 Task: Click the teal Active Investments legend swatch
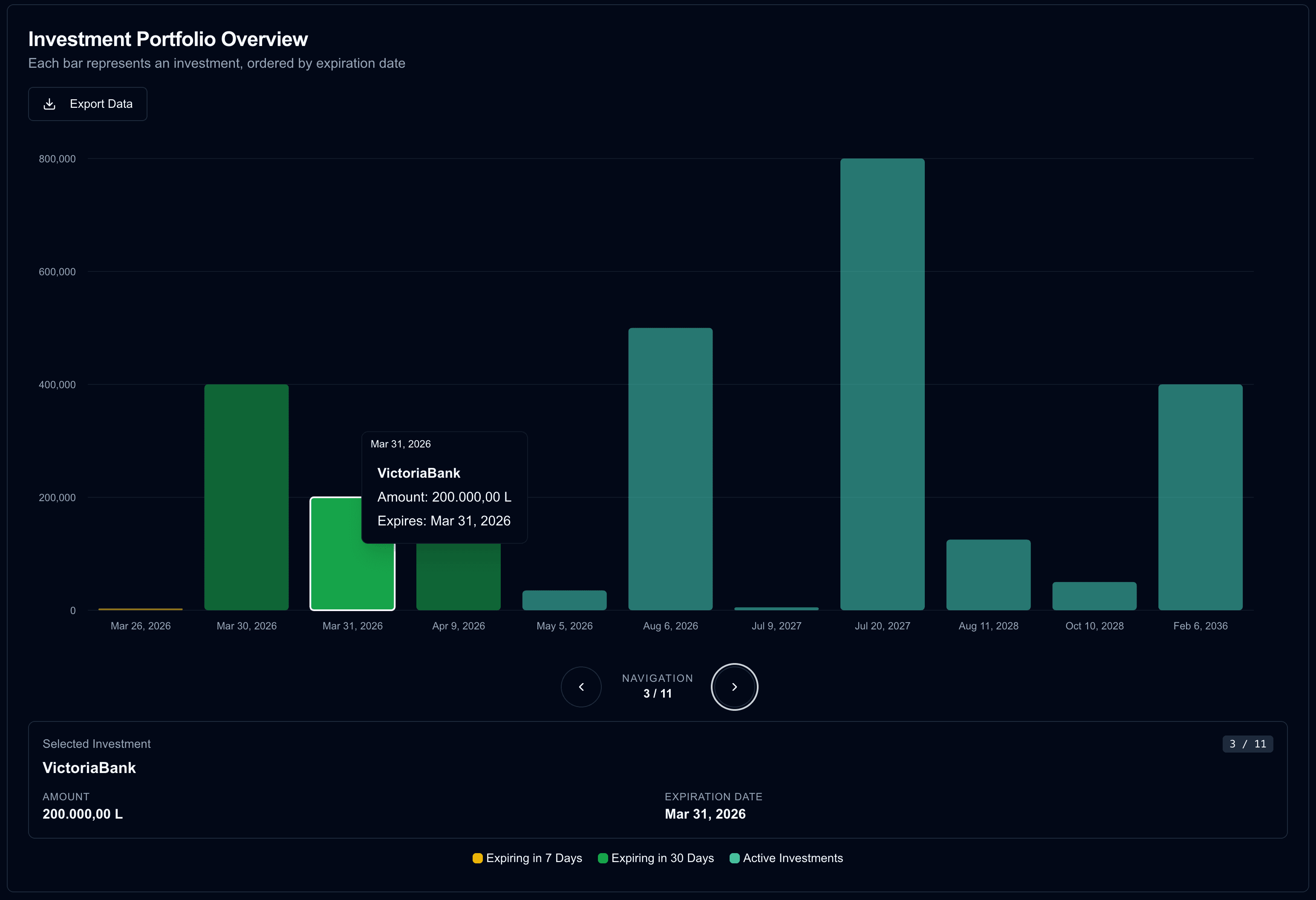[734, 858]
